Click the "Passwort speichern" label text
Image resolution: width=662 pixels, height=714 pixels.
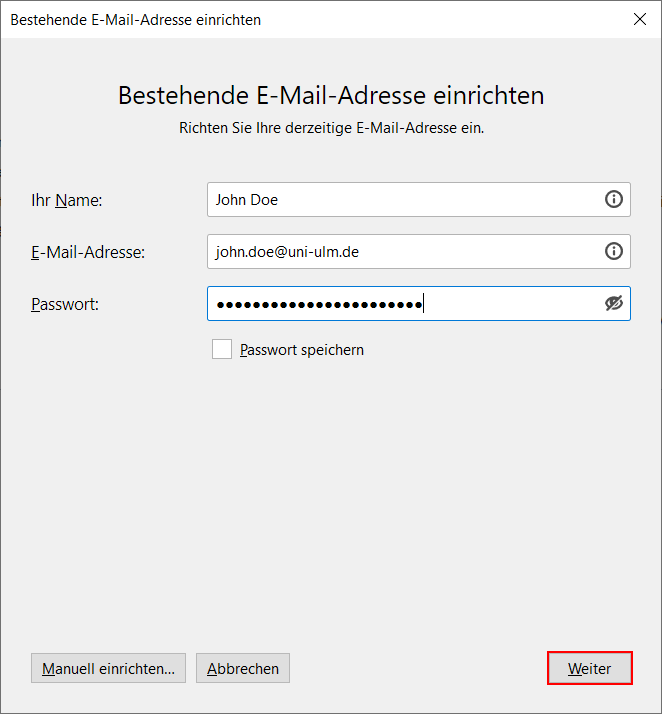(302, 350)
